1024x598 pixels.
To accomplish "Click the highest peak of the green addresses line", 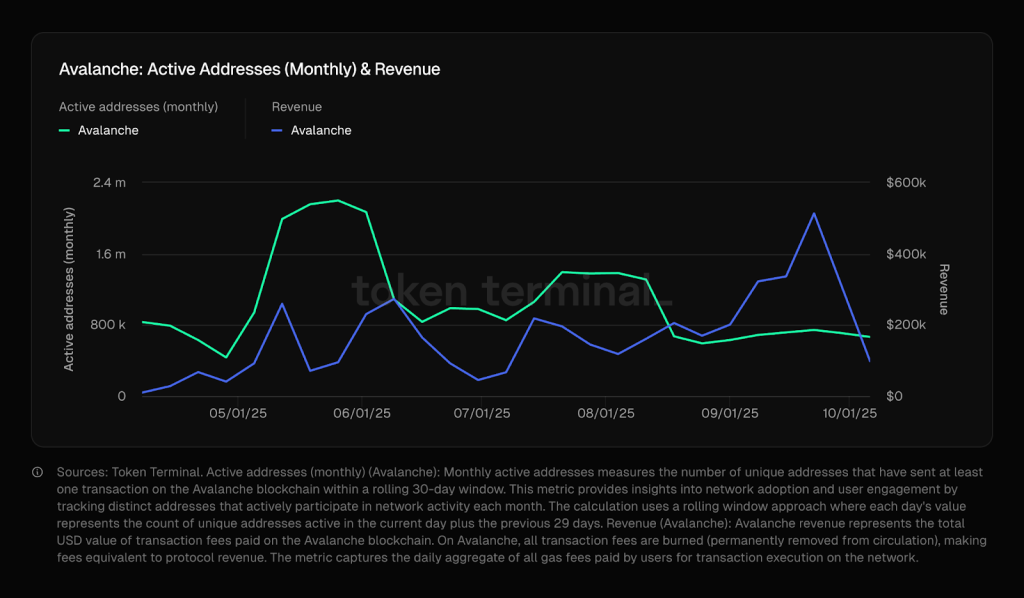I will pos(339,201).
